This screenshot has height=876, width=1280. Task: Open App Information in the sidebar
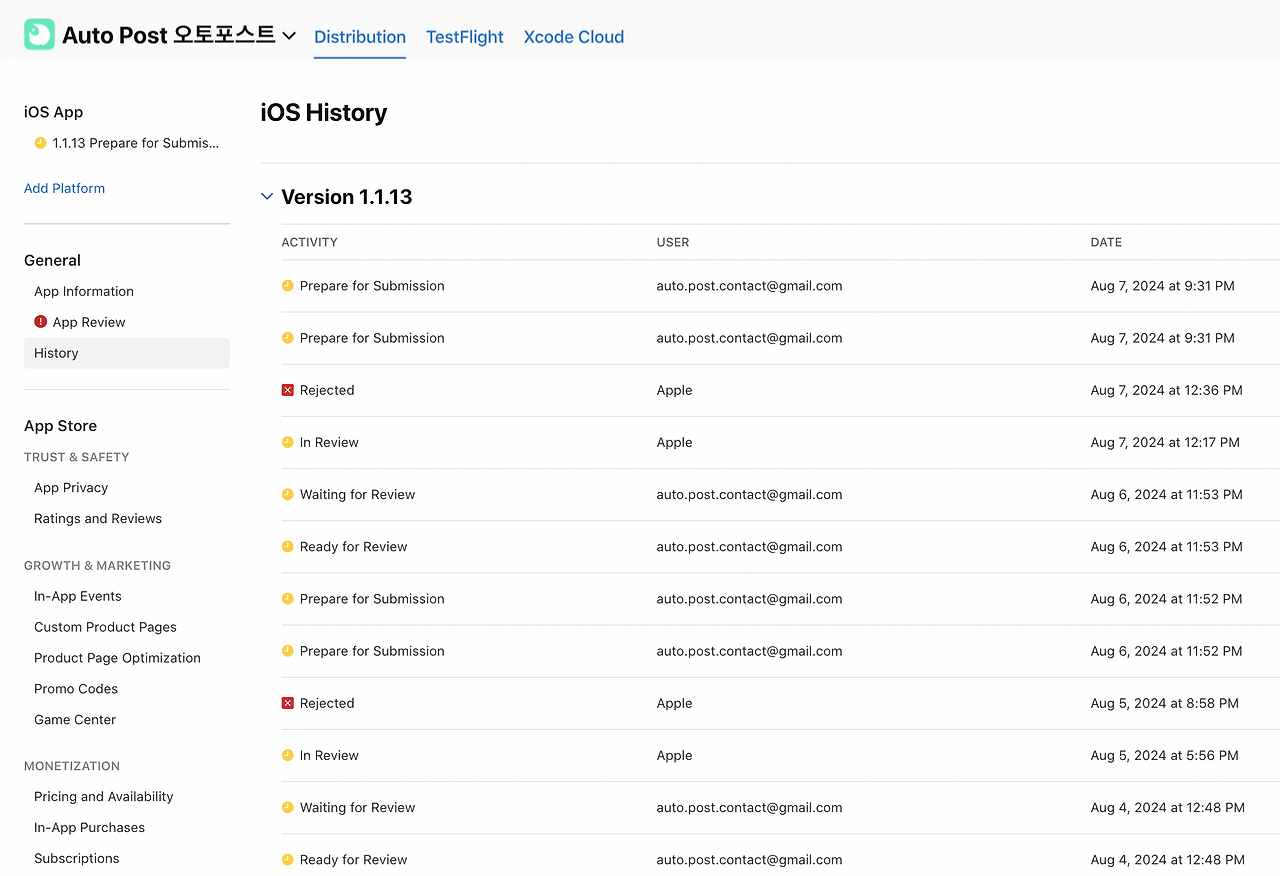[84, 291]
